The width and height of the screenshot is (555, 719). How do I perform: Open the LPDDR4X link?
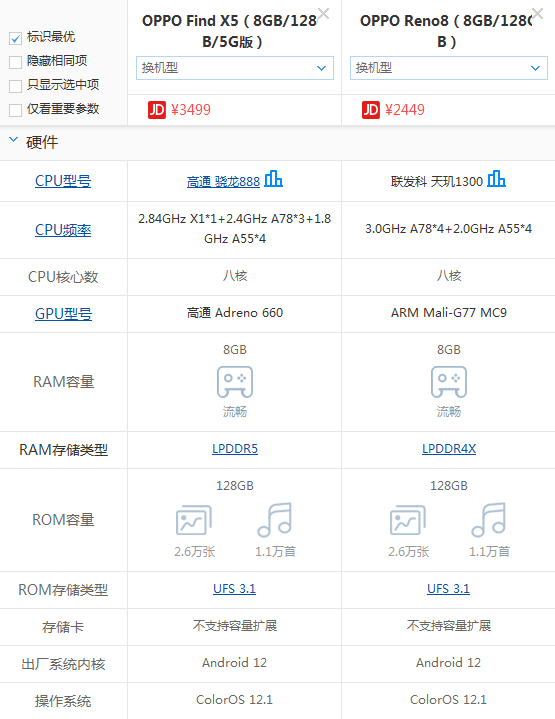(x=449, y=448)
